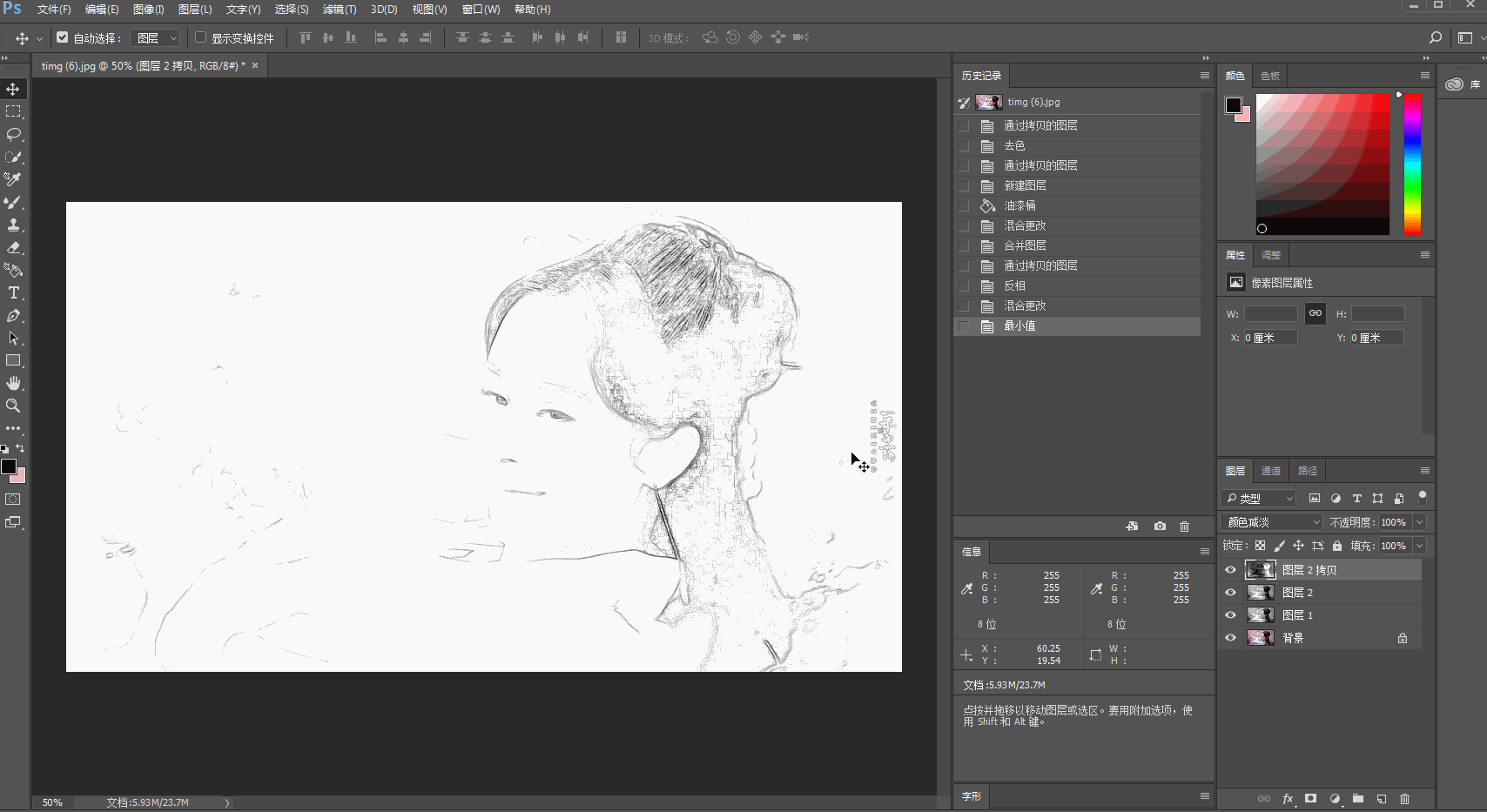Select the Eyedropper tool
This screenshot has width=1487, height=812.
pos(13,179)
